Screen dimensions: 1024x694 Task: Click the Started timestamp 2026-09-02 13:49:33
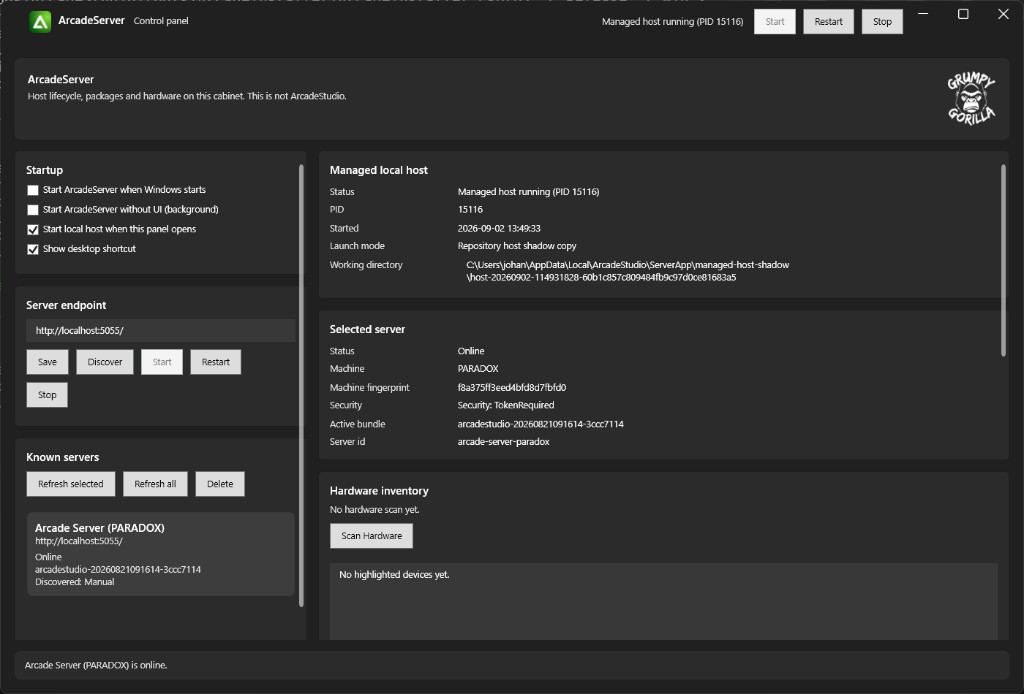tap(499, 229)
